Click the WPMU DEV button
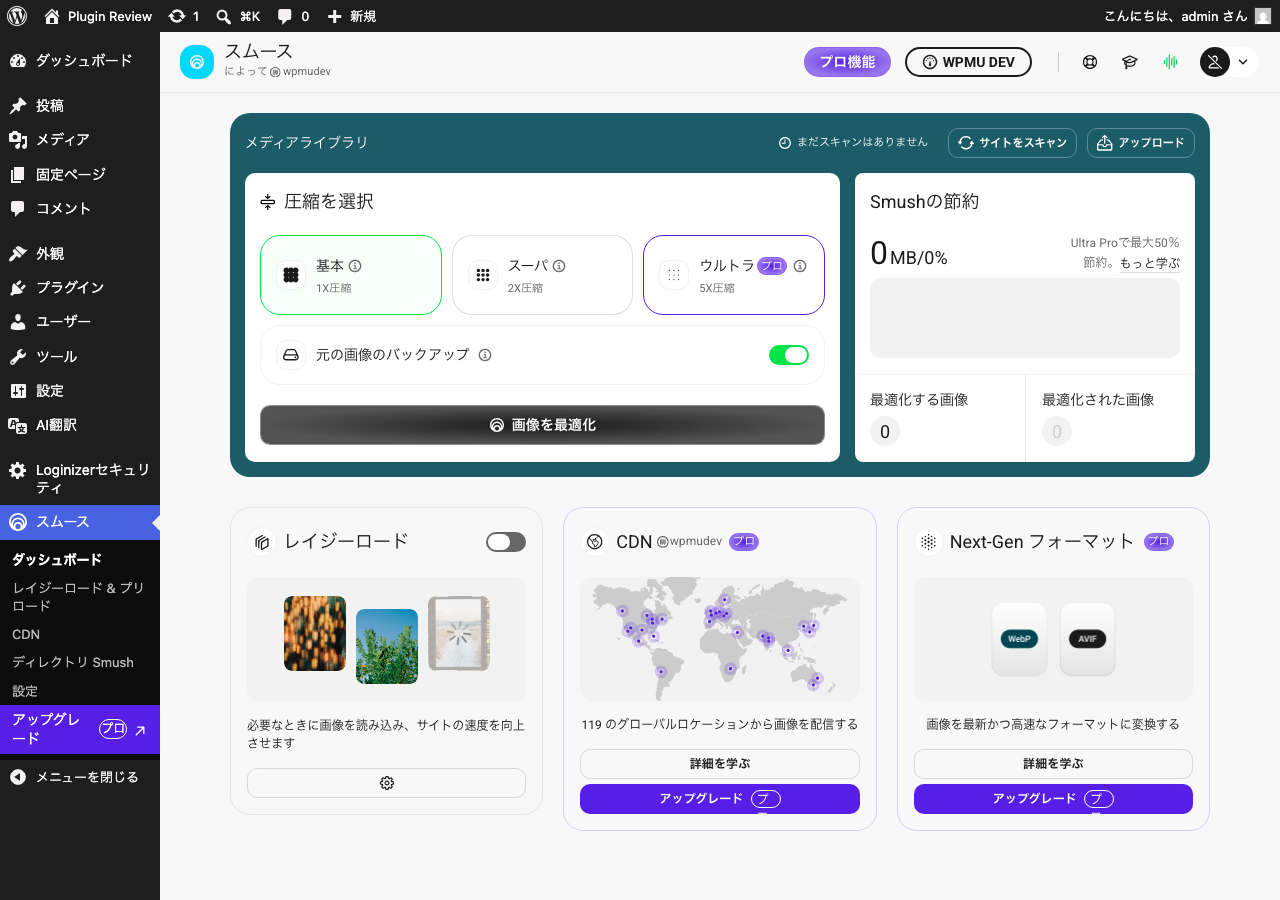Screen dimensions: 1280x900 click(x=968, y=62)
